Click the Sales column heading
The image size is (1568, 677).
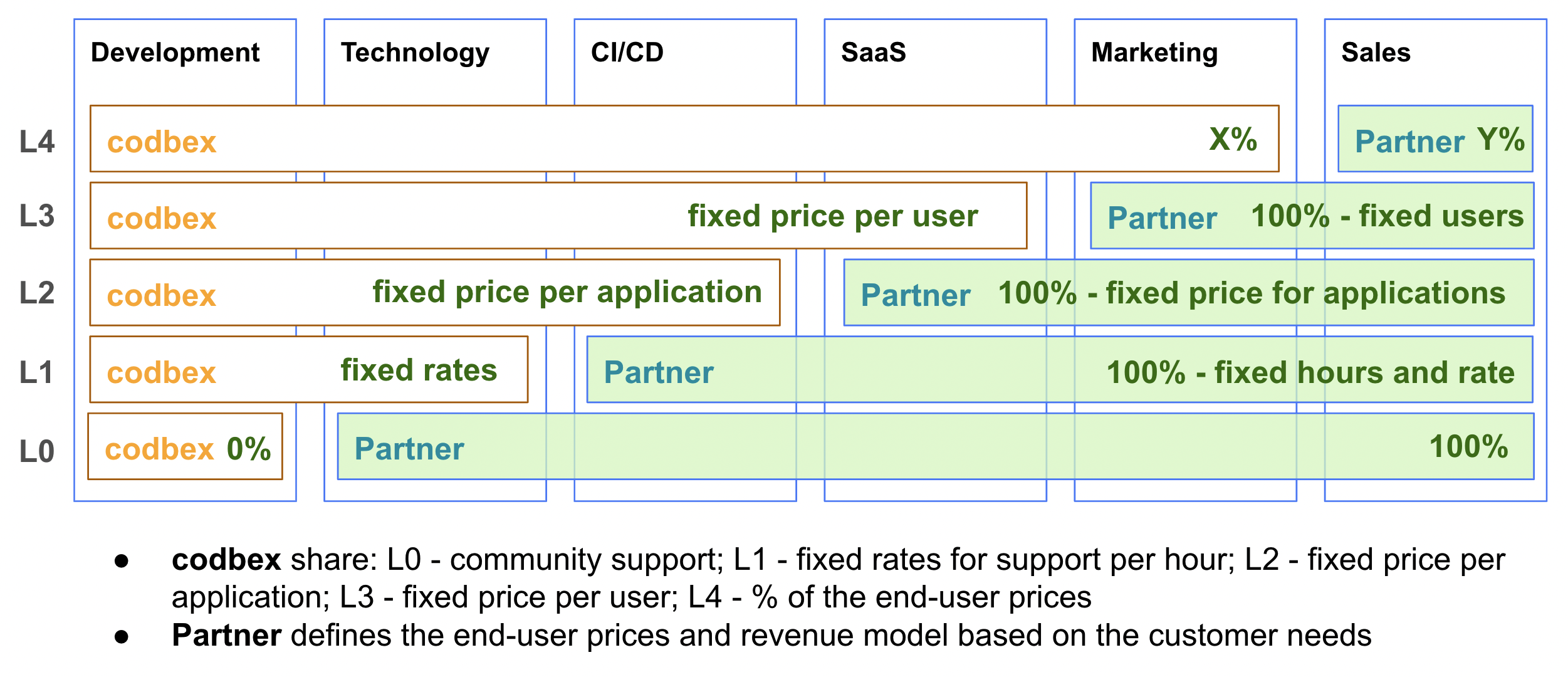coord(1376,53)
